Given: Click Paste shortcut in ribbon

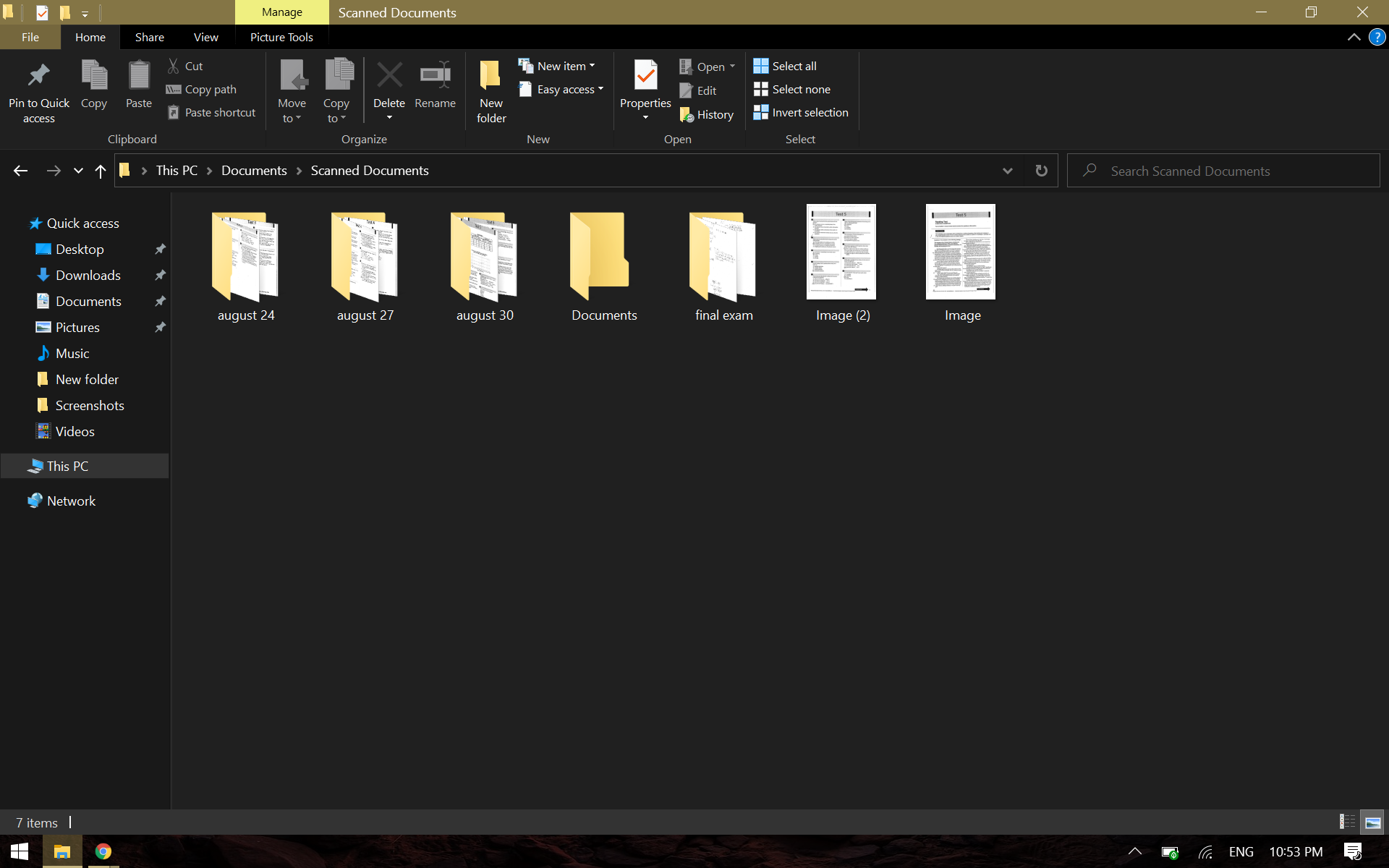Looking at the screenshot, I should point(211,112).
